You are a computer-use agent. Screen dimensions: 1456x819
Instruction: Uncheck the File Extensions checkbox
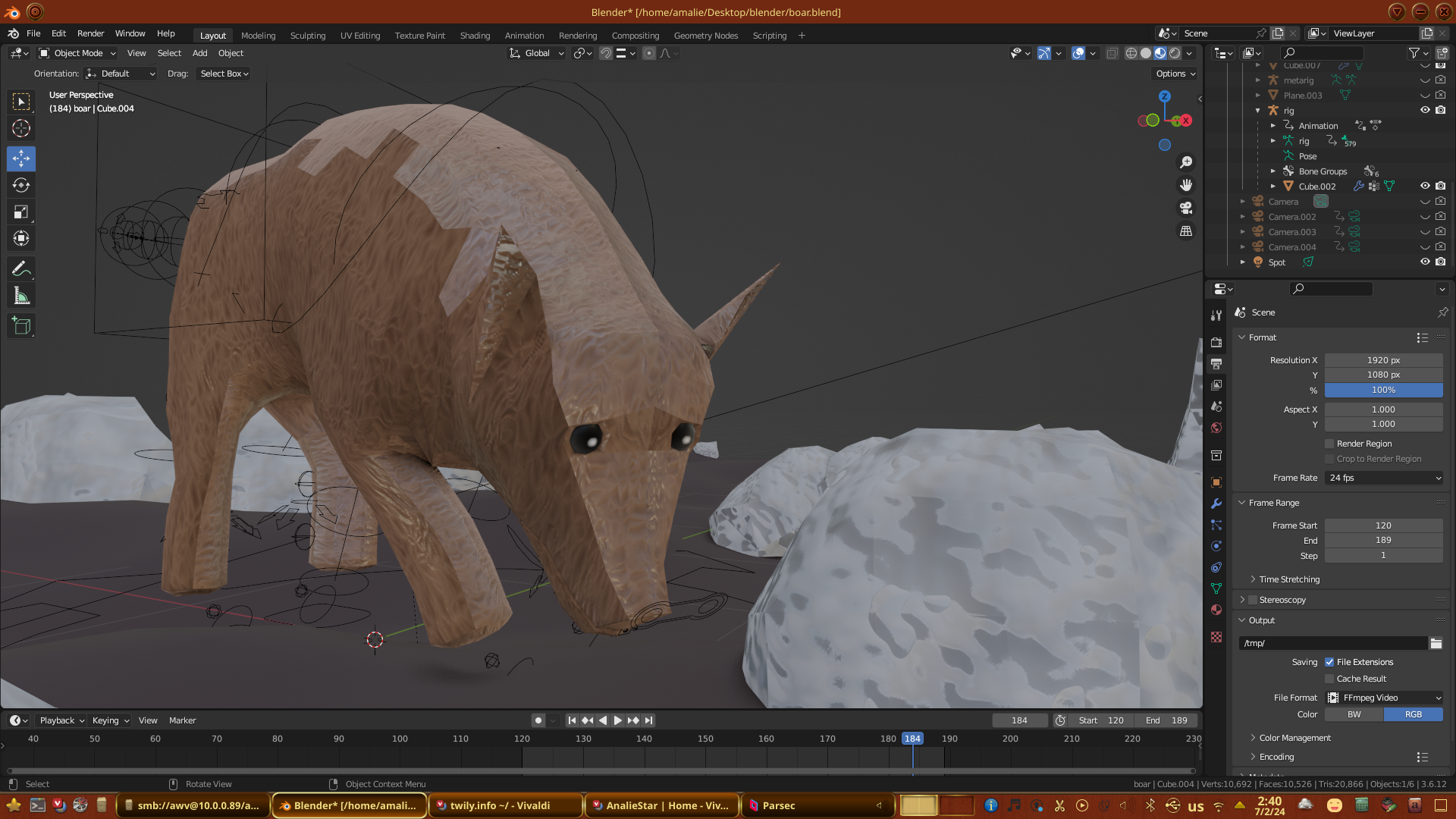pos(1329,662)
